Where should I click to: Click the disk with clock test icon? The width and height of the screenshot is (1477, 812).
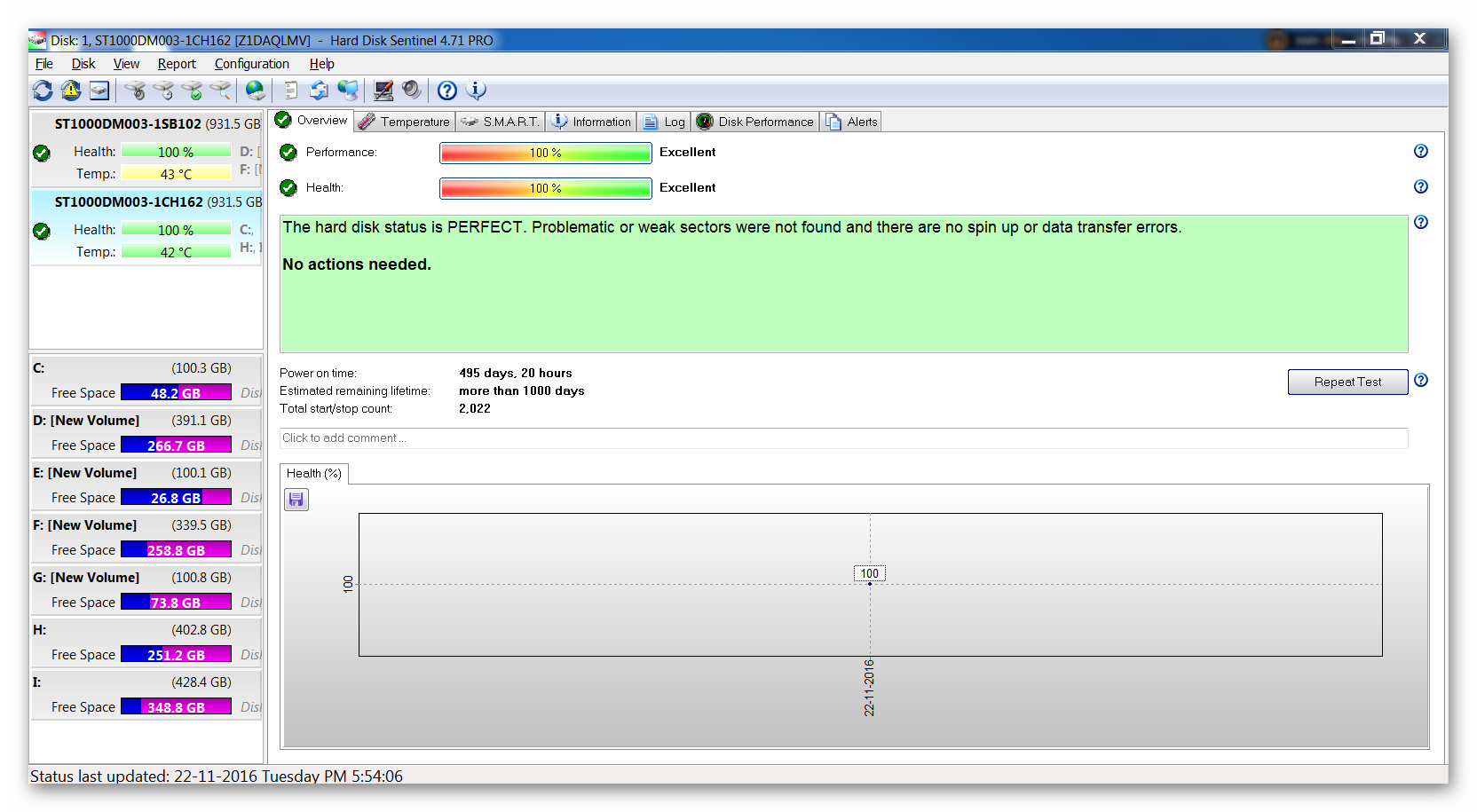pos(163,91)
